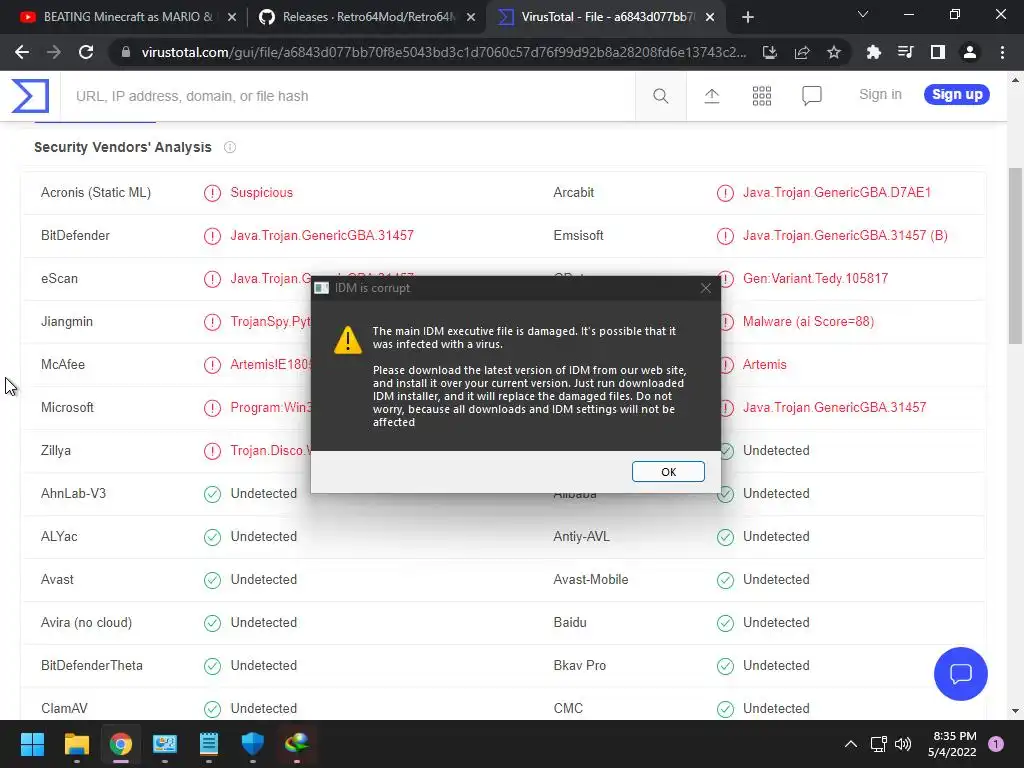The width and height of the screenshot is (1024, 768).
Task: Open Windows Security shield in taskbar
Action: pos(253,744)
